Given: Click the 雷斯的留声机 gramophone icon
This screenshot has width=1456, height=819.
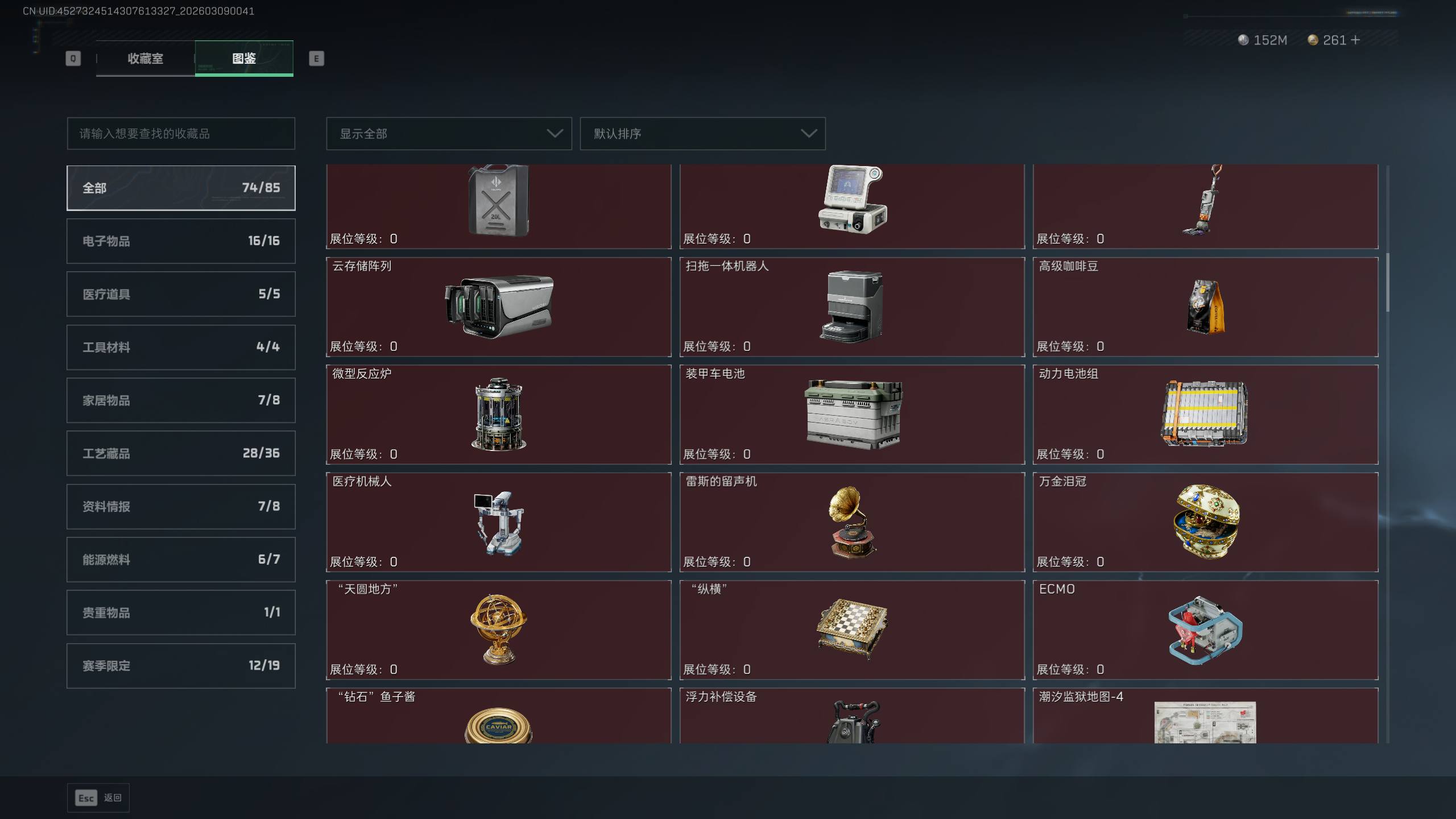Looking at the screenshot, I should 852,522.
